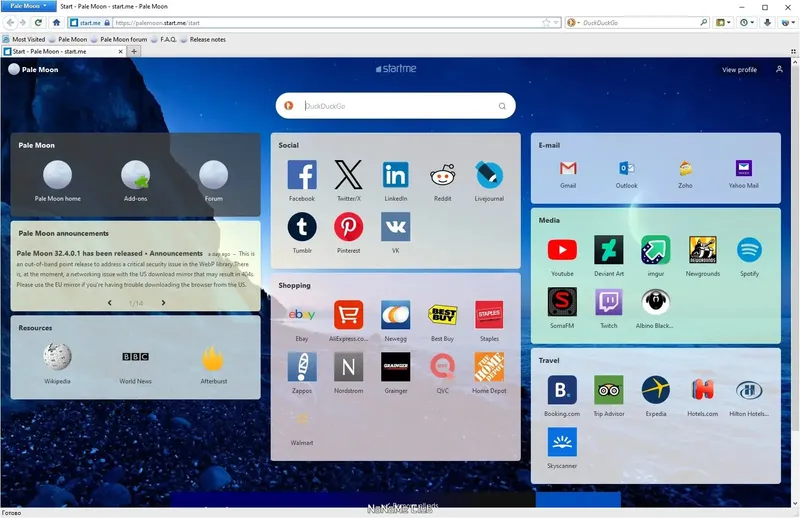800x518 pixels.
Task: Open the Livejournal shortcut
Action: click(489, 175)
